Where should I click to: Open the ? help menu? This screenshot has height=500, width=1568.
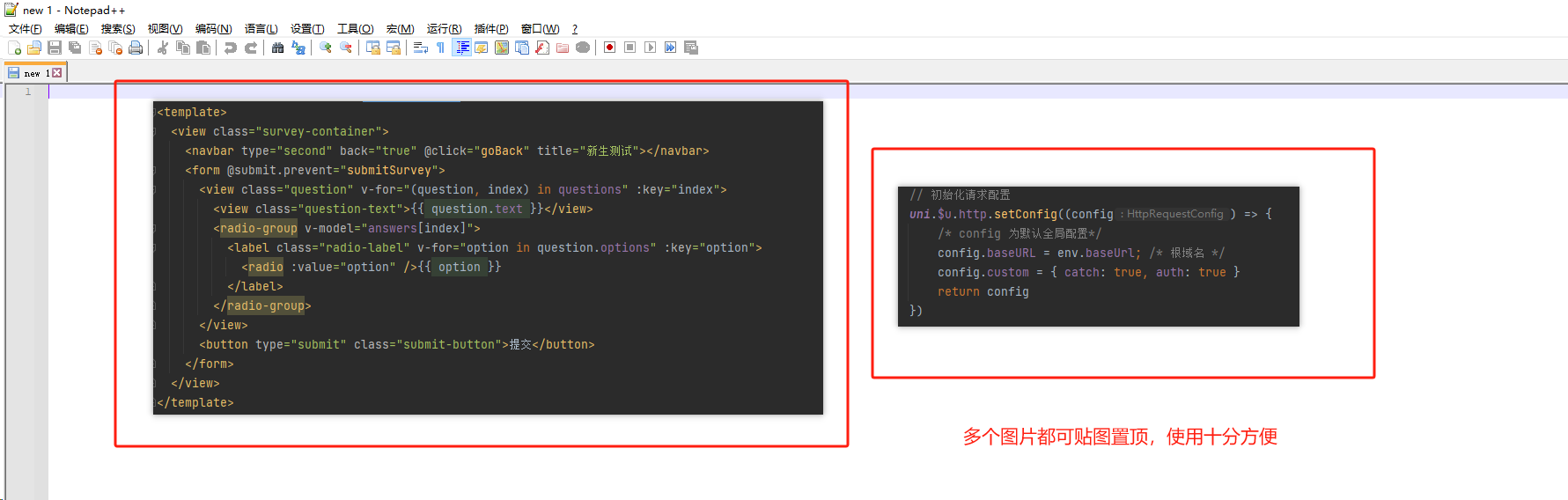click(x=575, y=29)
